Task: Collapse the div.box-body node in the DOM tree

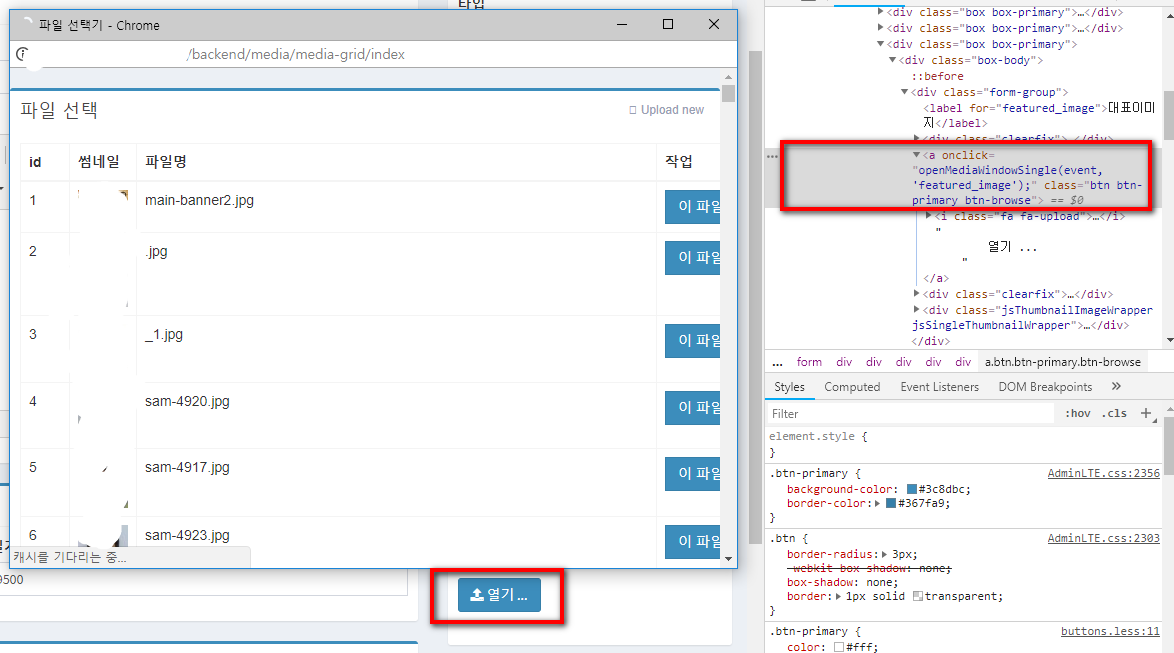Action: [x=891, y=59]
